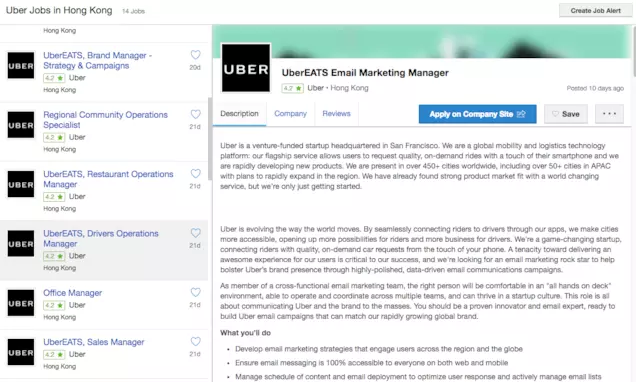The height and width of the screenshot is (382, 636).
Task: Click 4.2 rating badge on Brand Manager listing
Action: pos(54,78)
